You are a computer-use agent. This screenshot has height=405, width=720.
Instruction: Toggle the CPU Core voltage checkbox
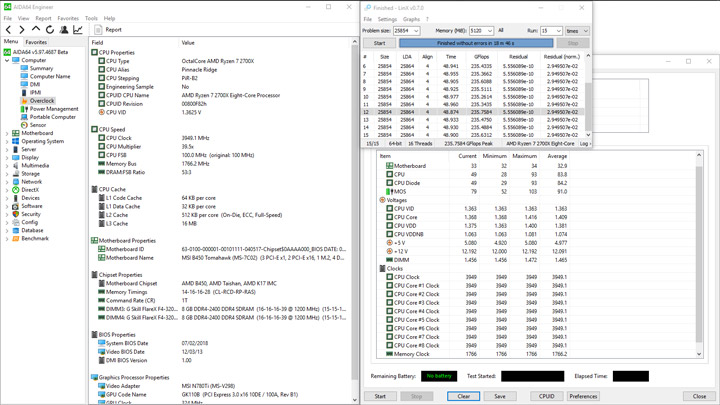[389, 217]
